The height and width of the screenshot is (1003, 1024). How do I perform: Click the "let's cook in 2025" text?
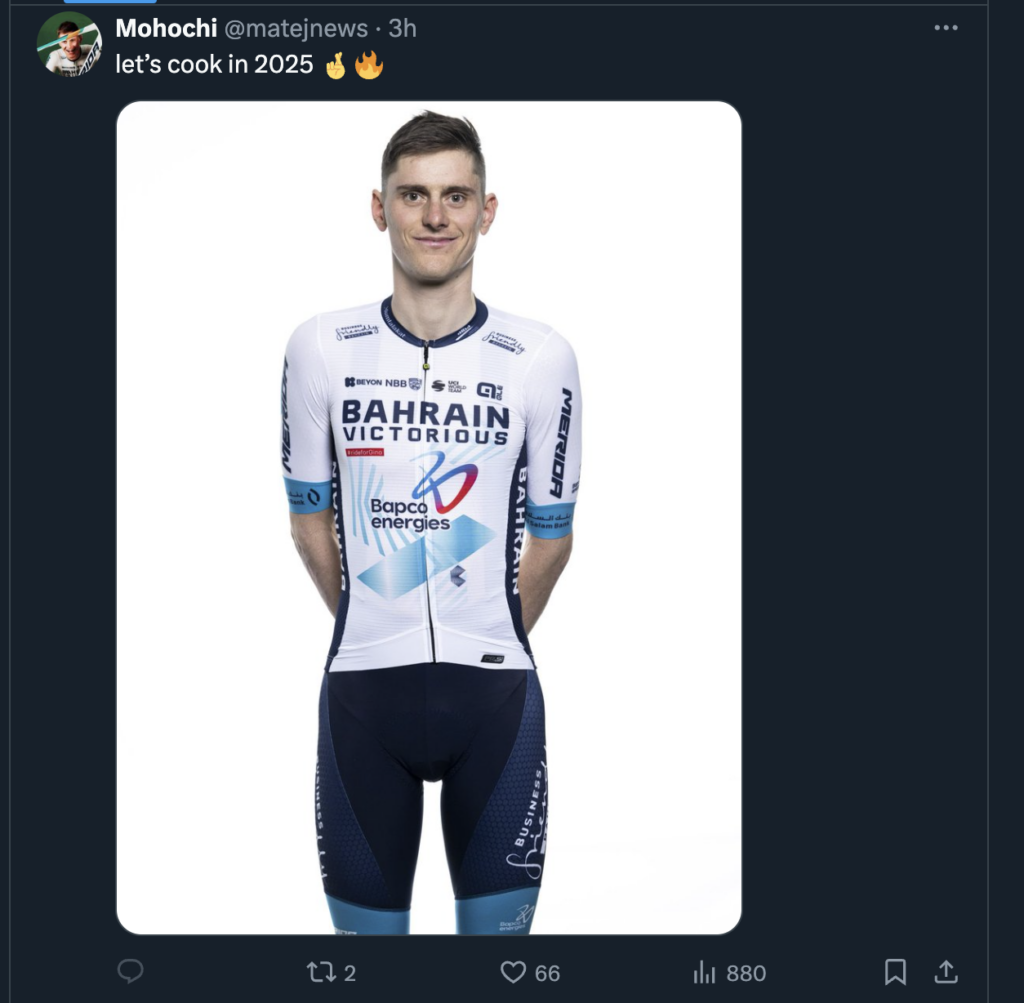pos(214,65)
